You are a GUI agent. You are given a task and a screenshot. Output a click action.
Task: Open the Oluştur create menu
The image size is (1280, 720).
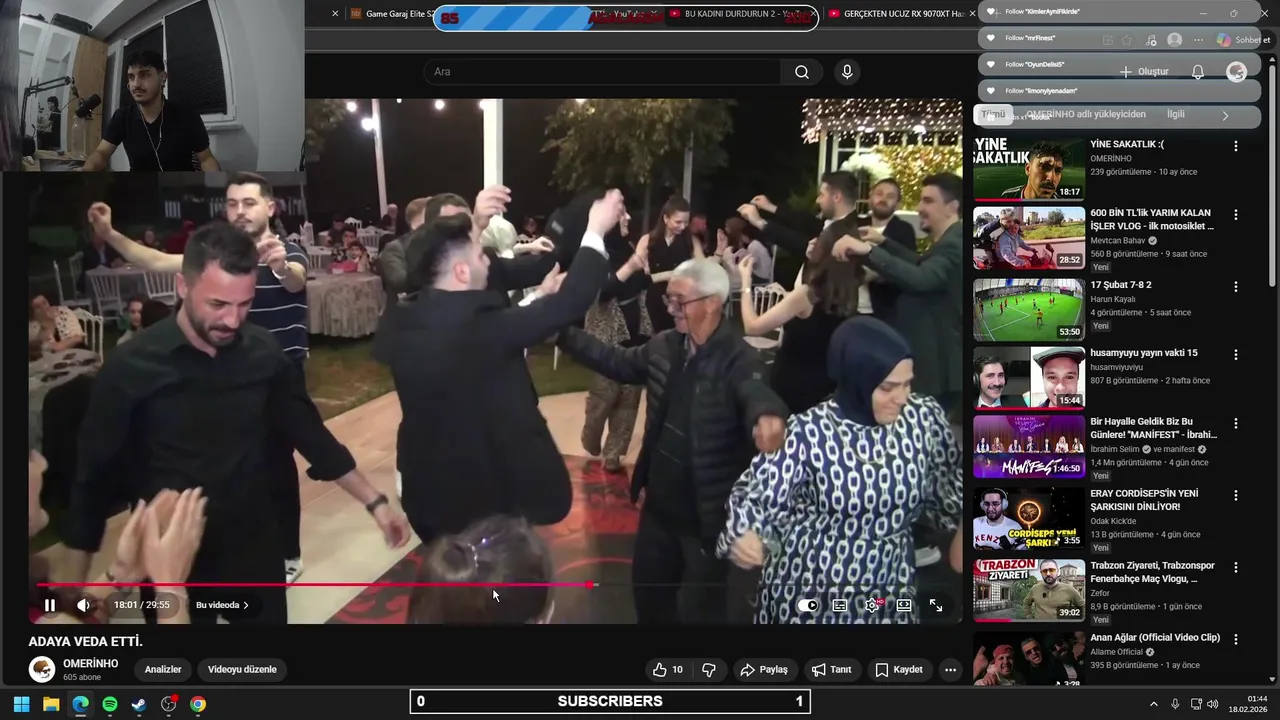tap(1144, 72)
